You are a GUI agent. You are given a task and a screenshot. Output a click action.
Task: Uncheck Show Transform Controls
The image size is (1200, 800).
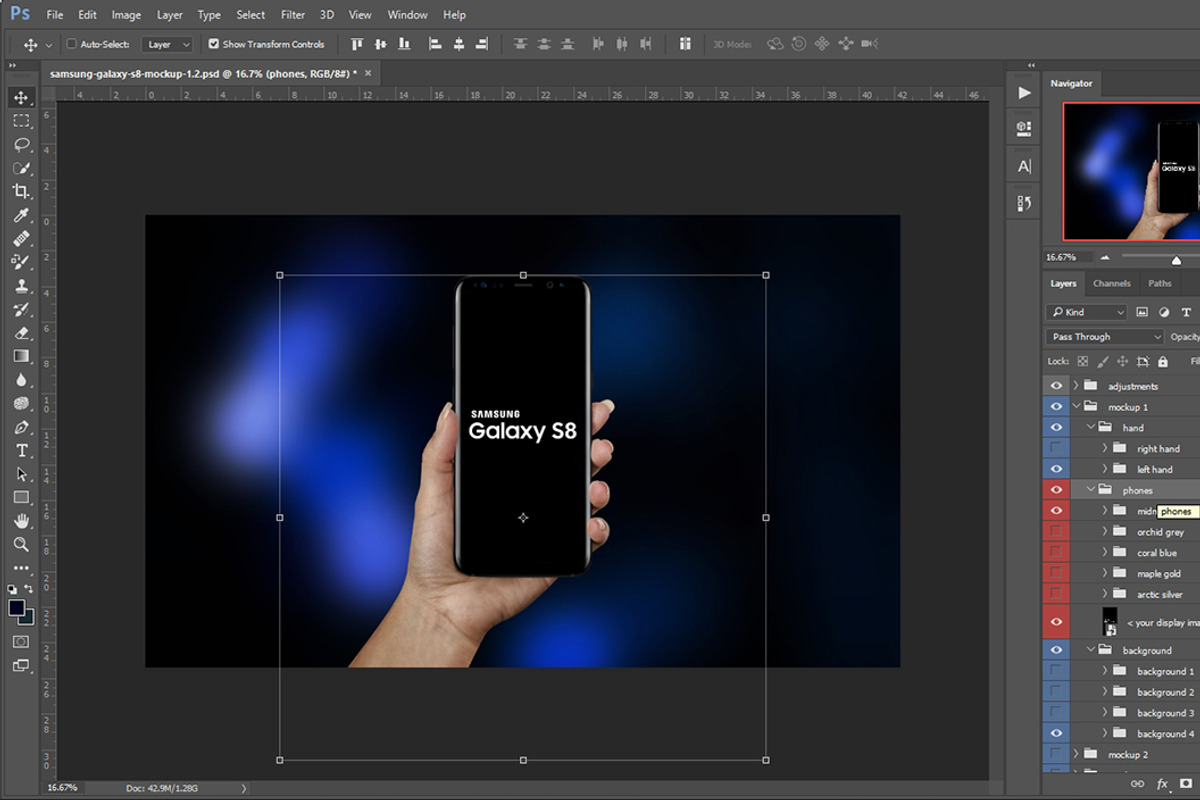point(213,44)
